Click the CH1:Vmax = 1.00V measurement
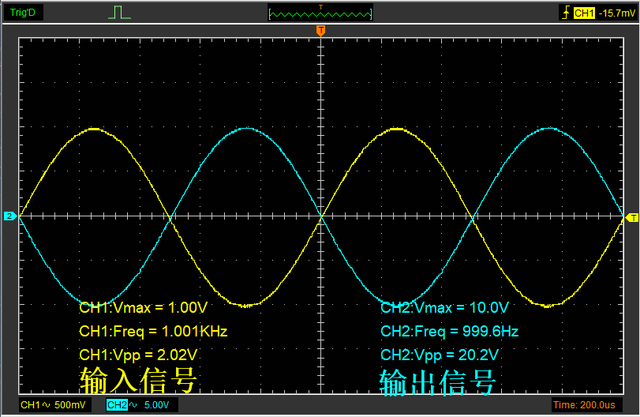 144,306
